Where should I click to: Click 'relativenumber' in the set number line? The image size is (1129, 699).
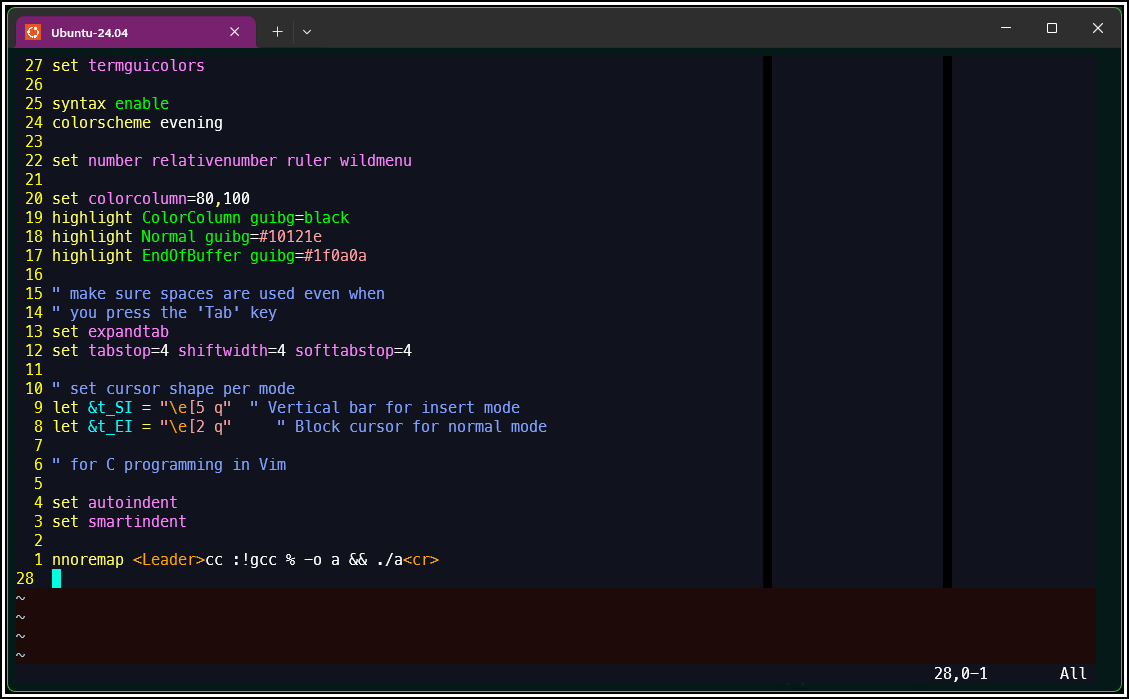point(214,161)
